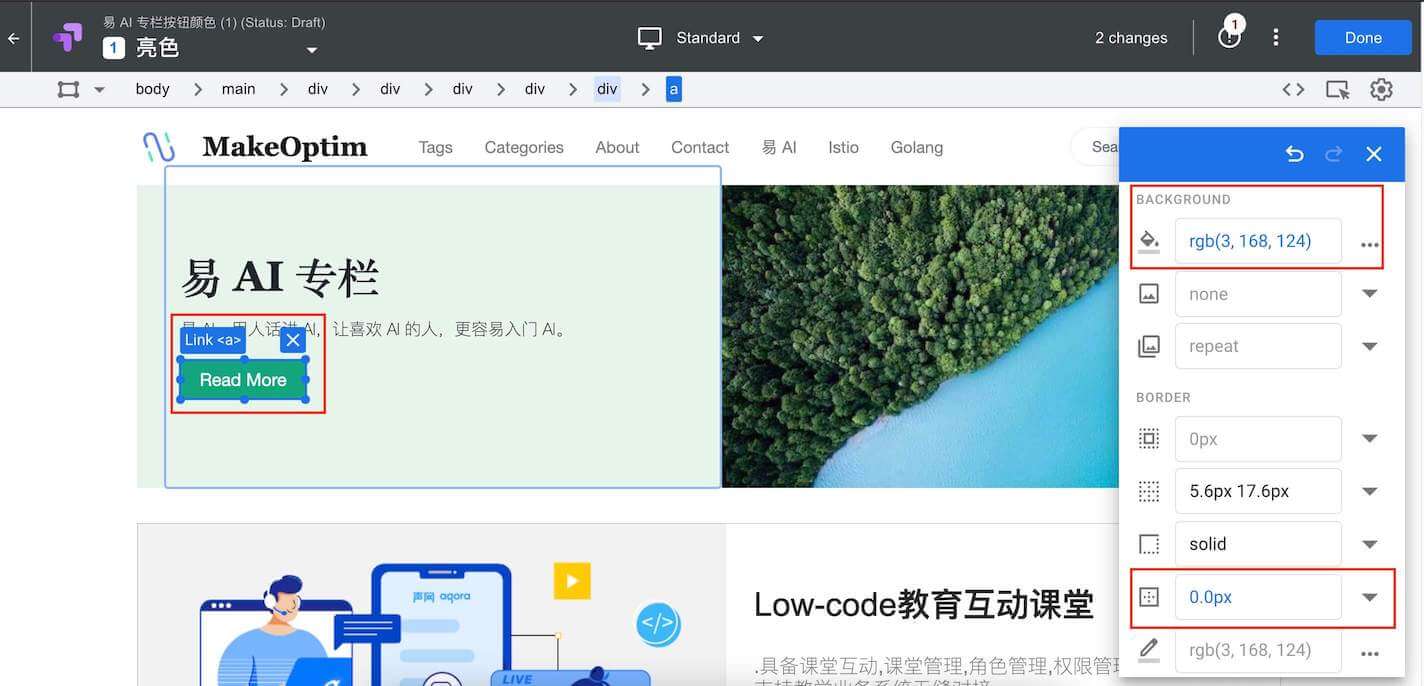1424x686 pixels.
Task: Dismiss the Link <a> selection tag
Action: (292, 340)
